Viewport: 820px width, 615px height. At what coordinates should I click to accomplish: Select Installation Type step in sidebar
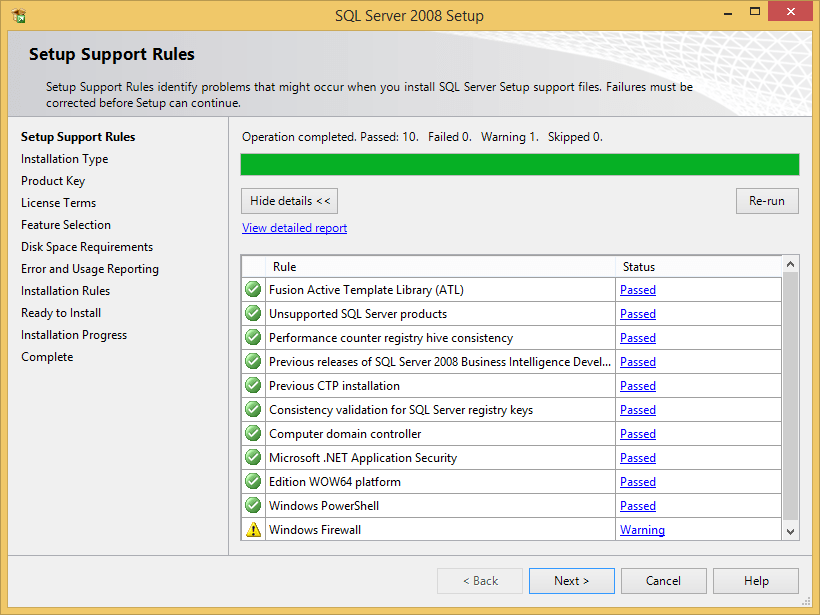click(64, 159)
